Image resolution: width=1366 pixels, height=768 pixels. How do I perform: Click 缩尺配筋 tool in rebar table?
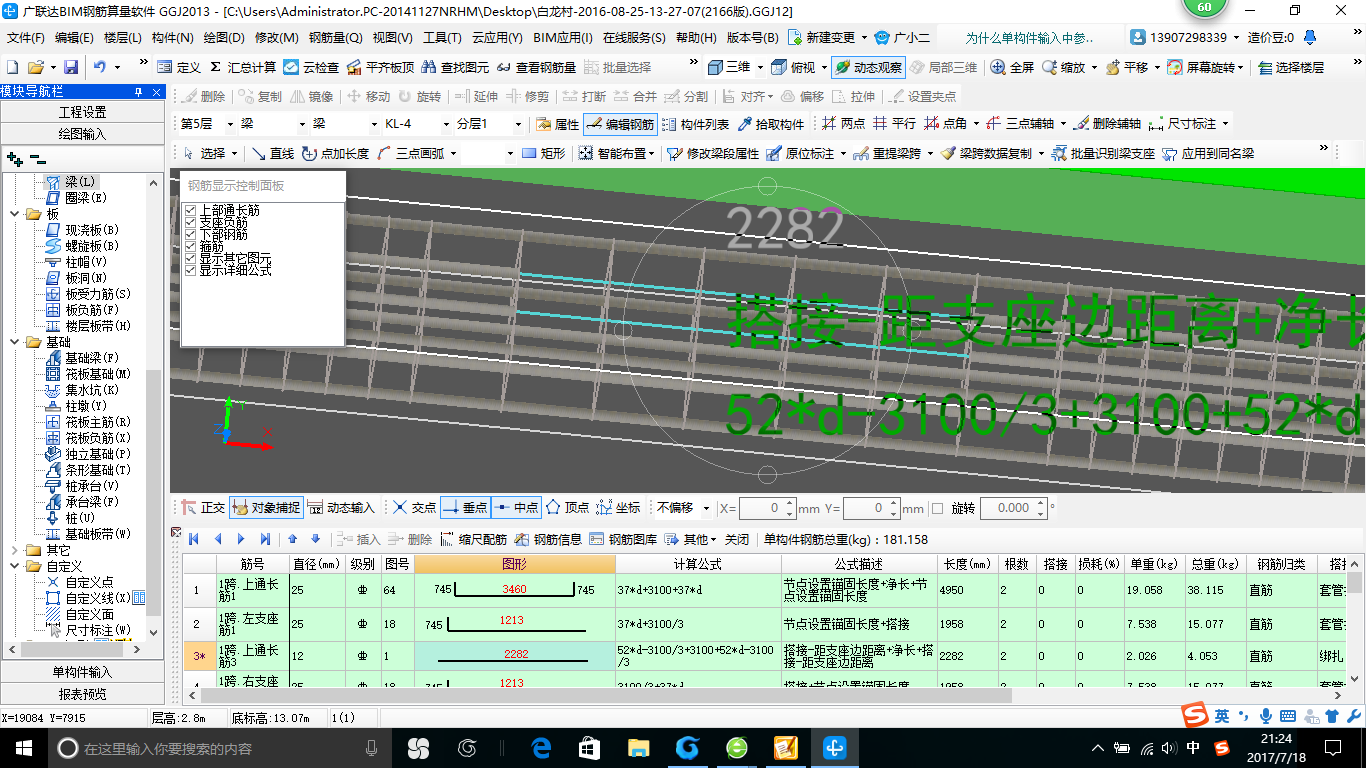pos(474,539)
